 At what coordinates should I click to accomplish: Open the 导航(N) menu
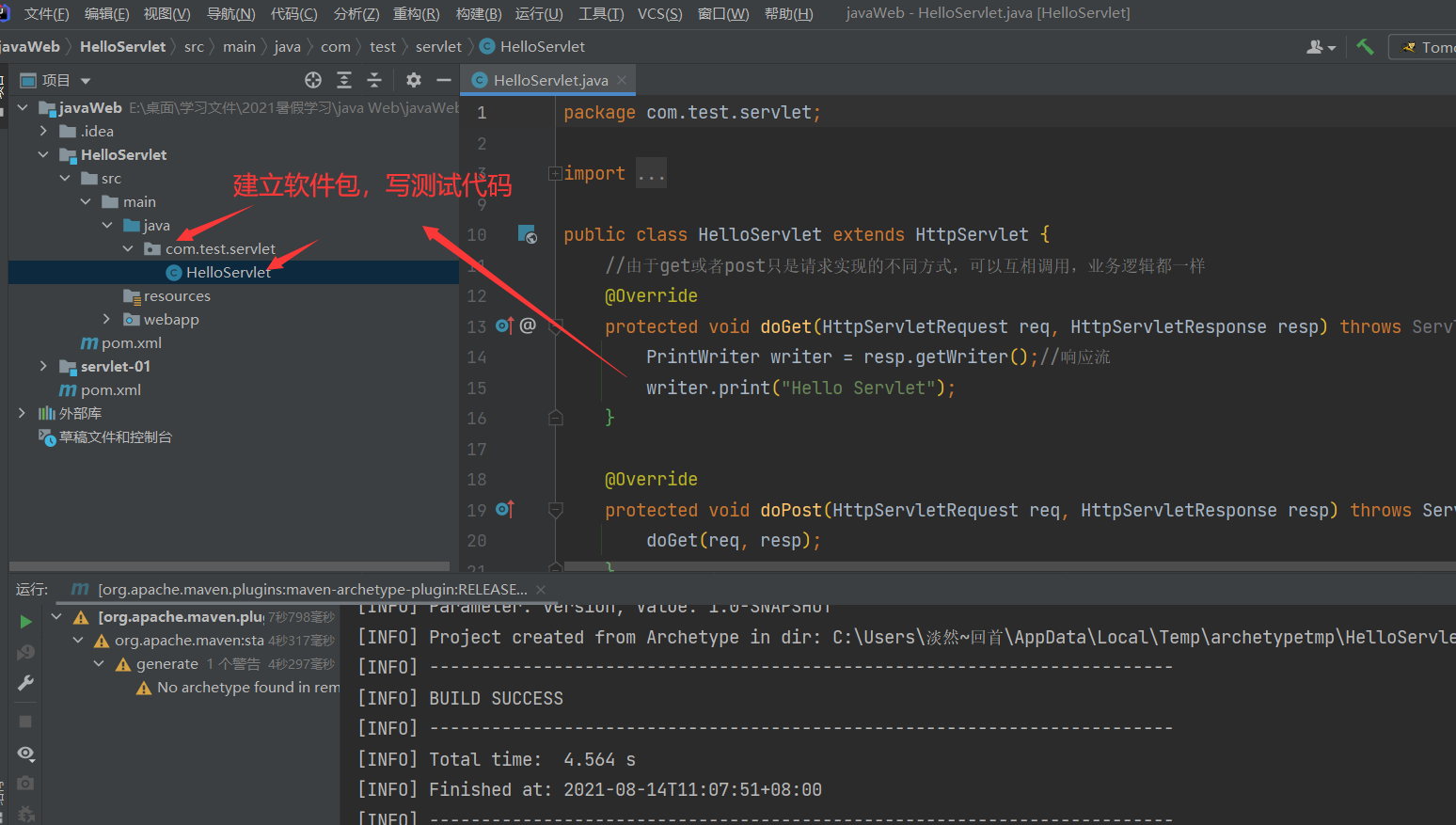coord(230,13)
